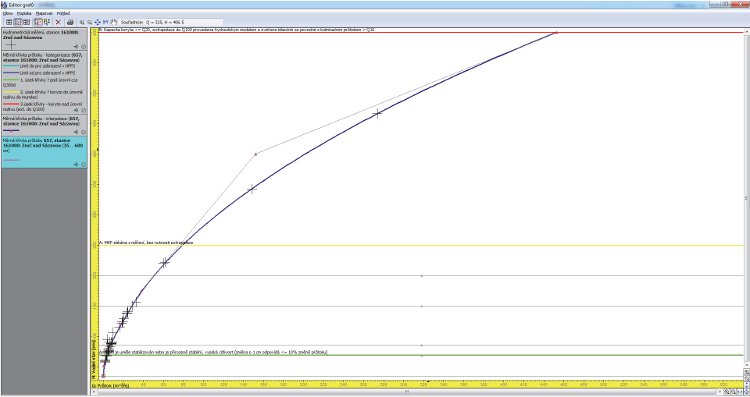Click the red X delete toolbar icon
The width and height of the screenshot is (750, 397).
pos(58,22)
